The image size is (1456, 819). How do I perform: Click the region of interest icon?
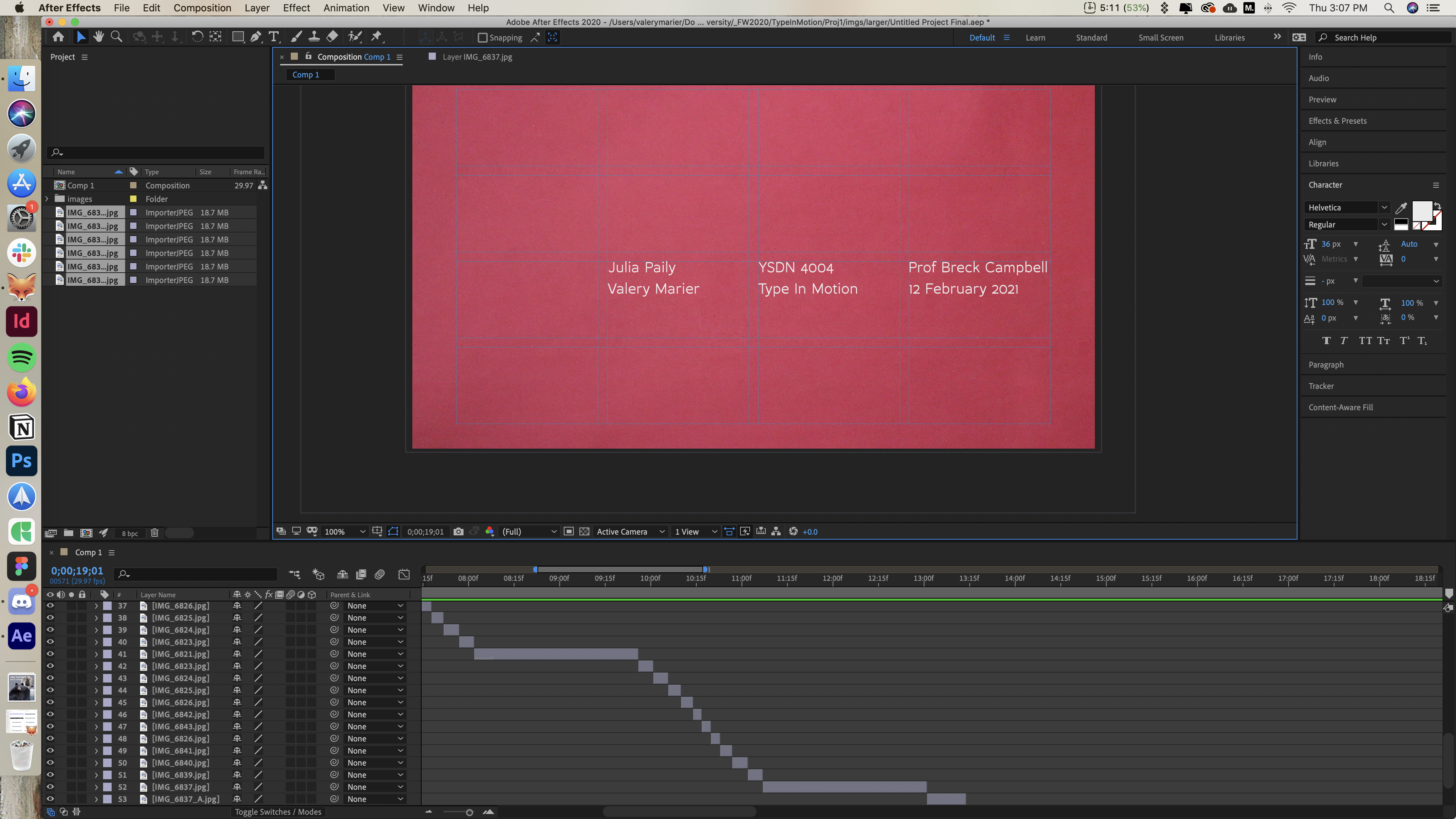click(569, 531)
